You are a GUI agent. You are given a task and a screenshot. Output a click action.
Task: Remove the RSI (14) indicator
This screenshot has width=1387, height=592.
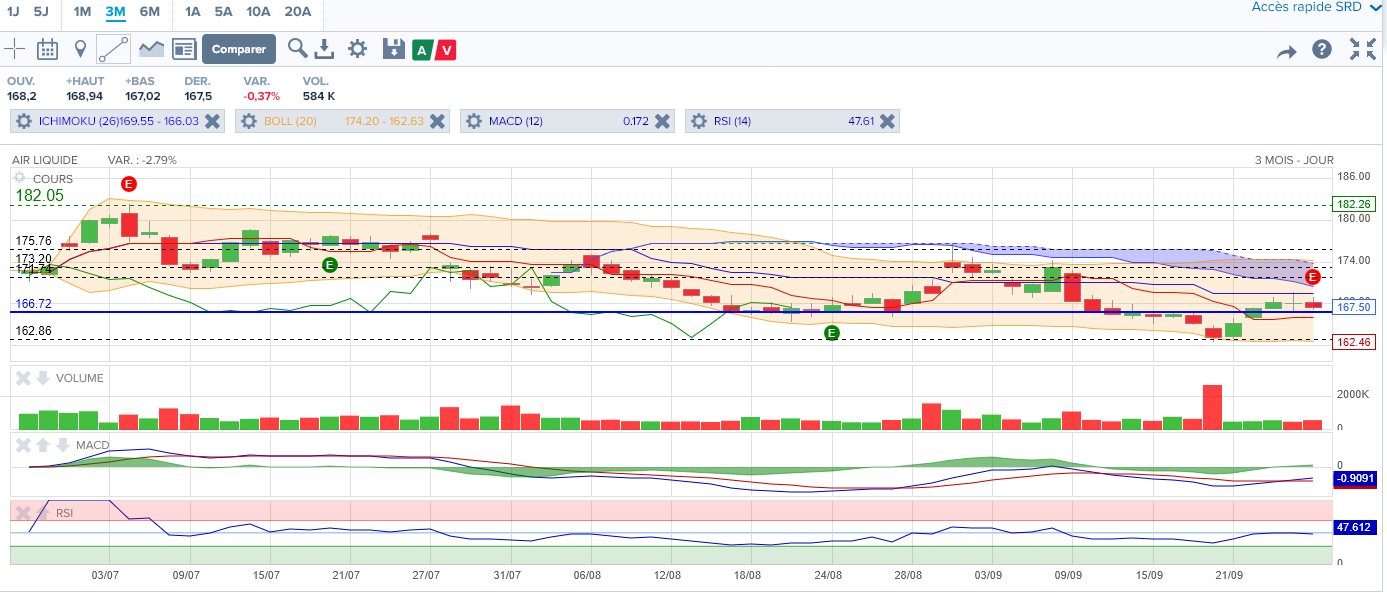887,121
